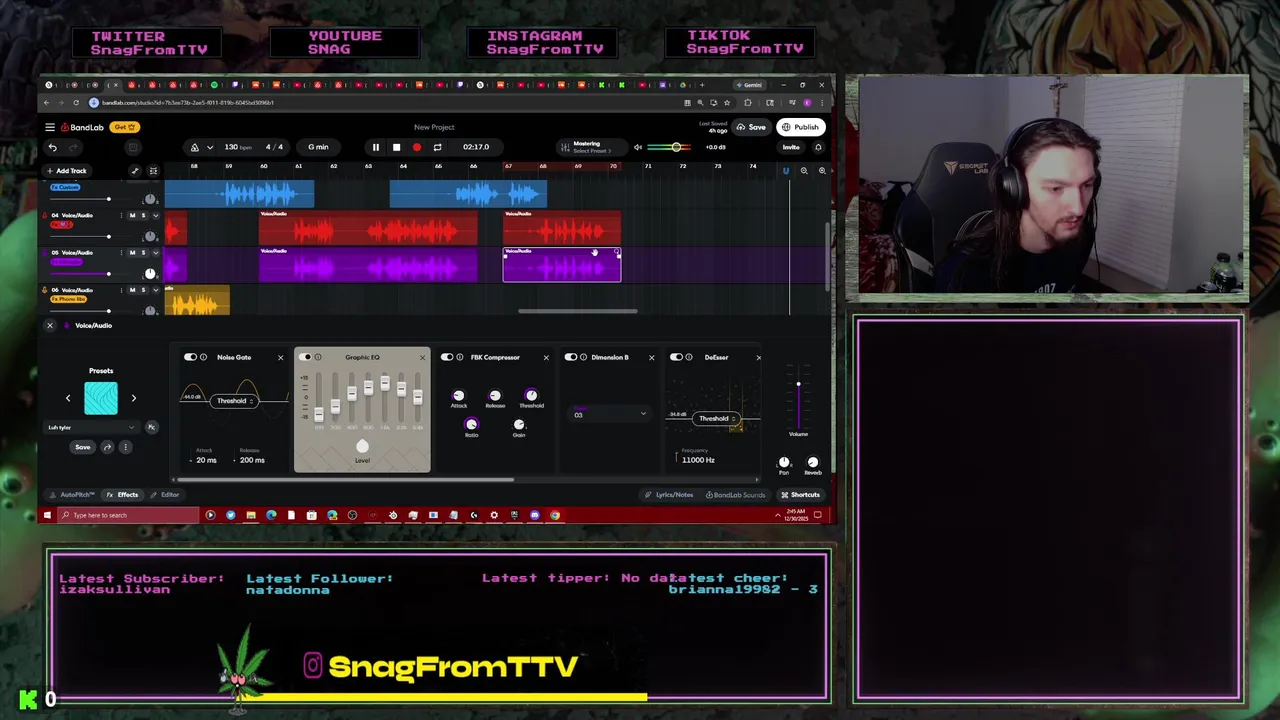Mute track 06 Voice/Audio
Screen dimensions: 1280x720
[x=132, y=290]
